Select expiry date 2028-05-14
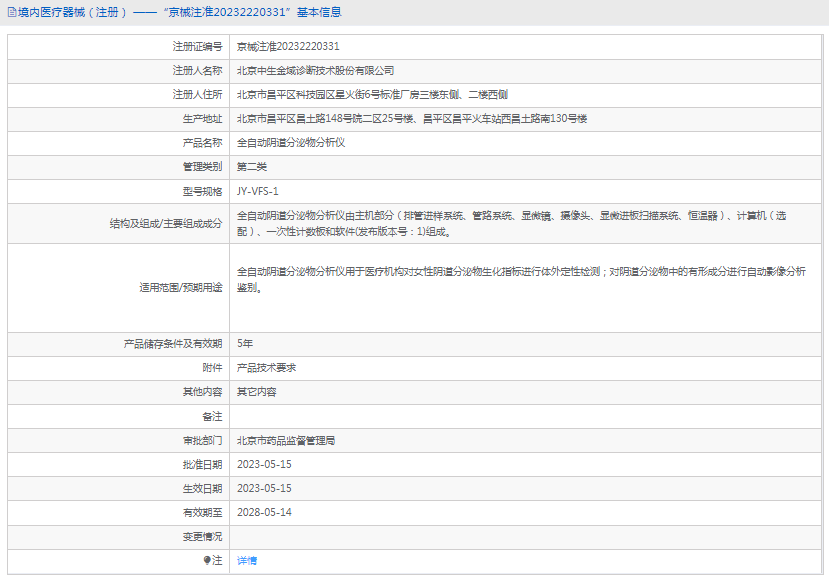 click(264, 512)
